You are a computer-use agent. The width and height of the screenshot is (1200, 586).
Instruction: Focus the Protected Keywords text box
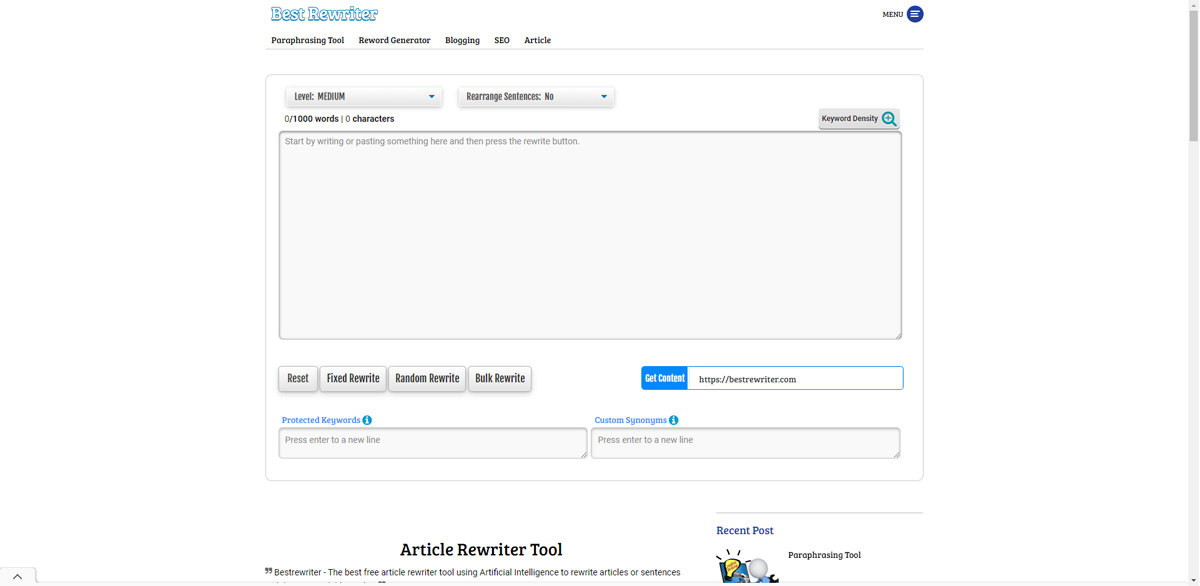(432, 443)
